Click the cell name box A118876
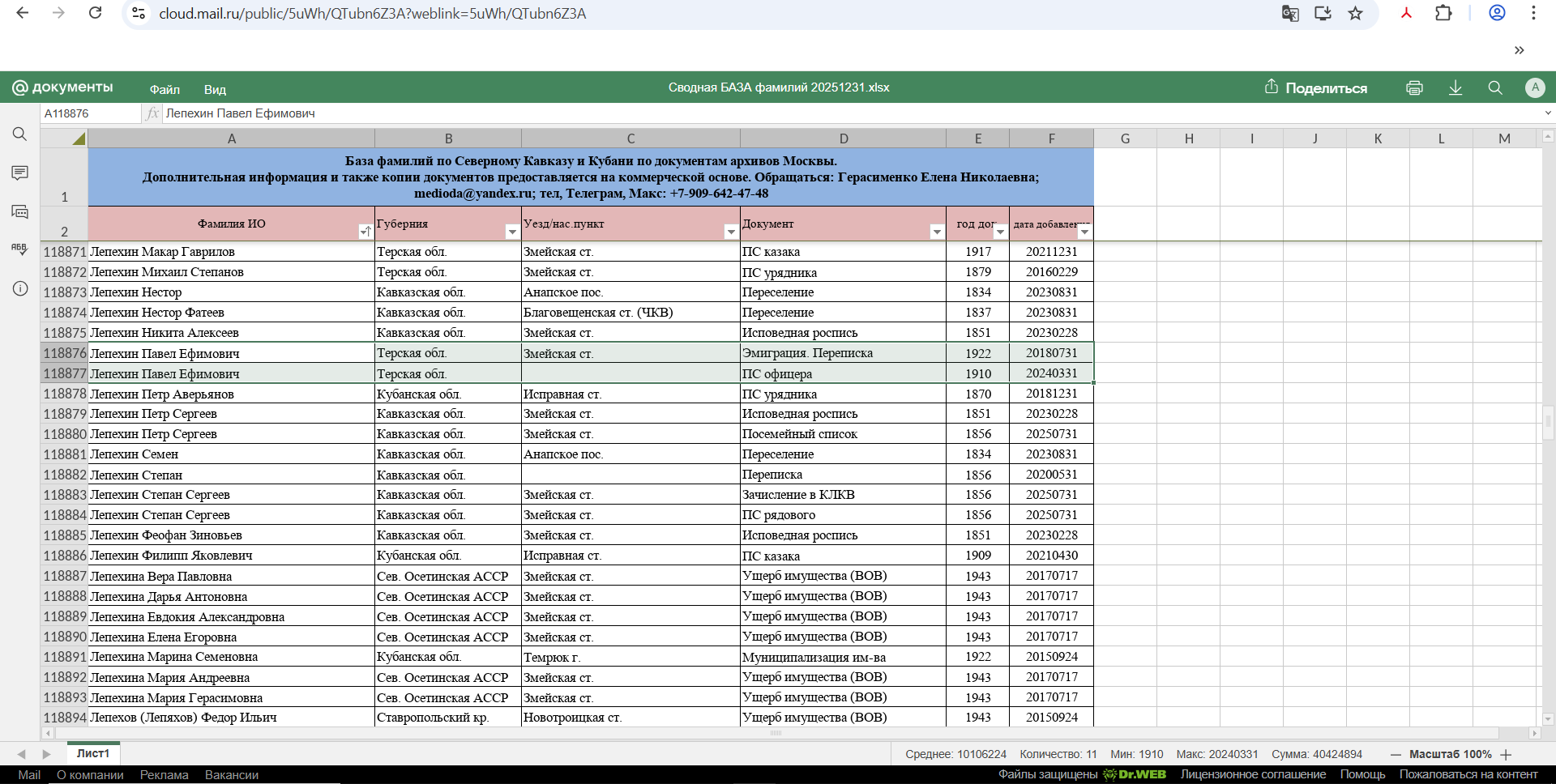This screenshot has width=1556, height=784. pyautogui.click(x=89, y=113)
